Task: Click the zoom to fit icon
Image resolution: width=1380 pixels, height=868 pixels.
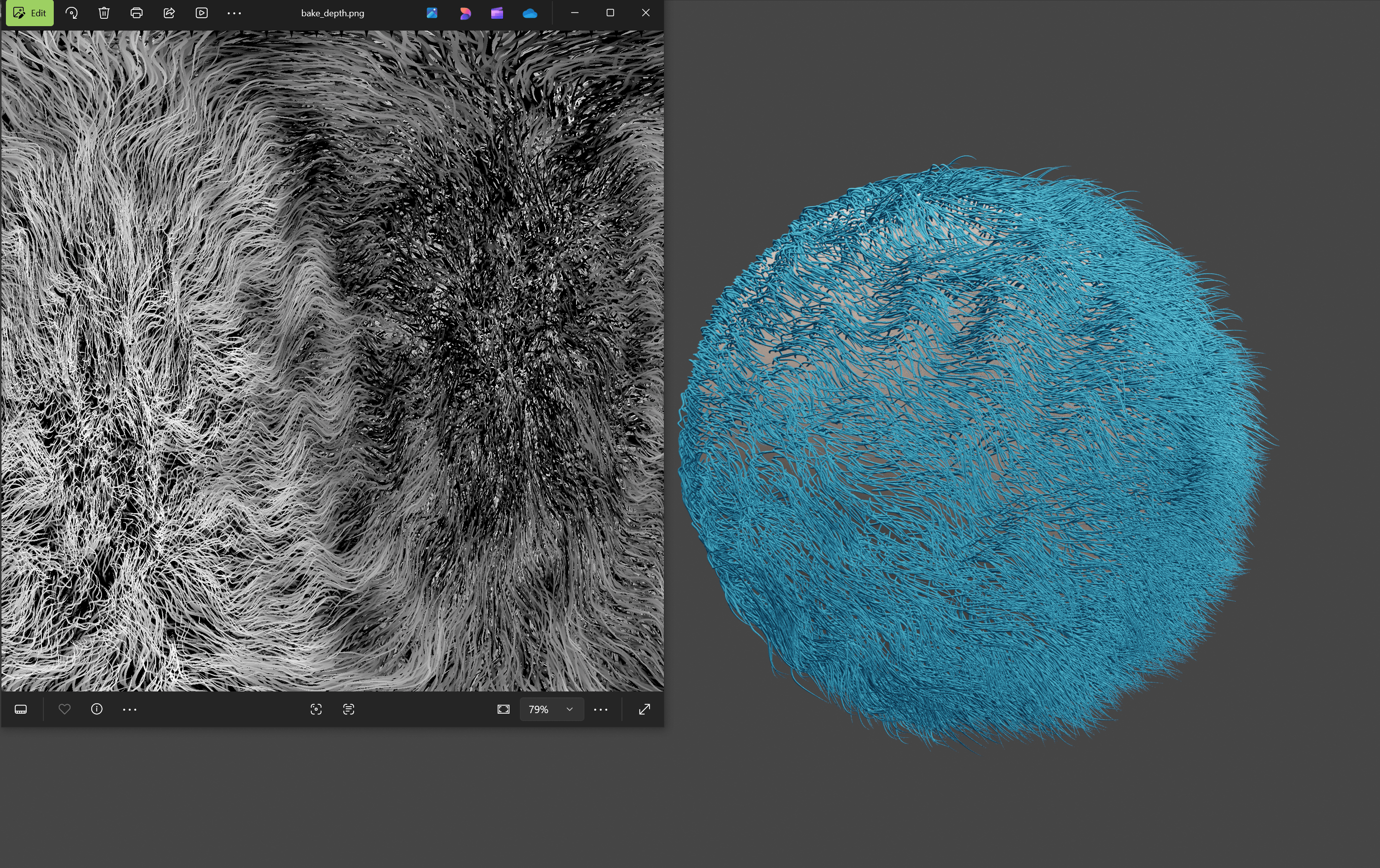Action: (503, 709)
